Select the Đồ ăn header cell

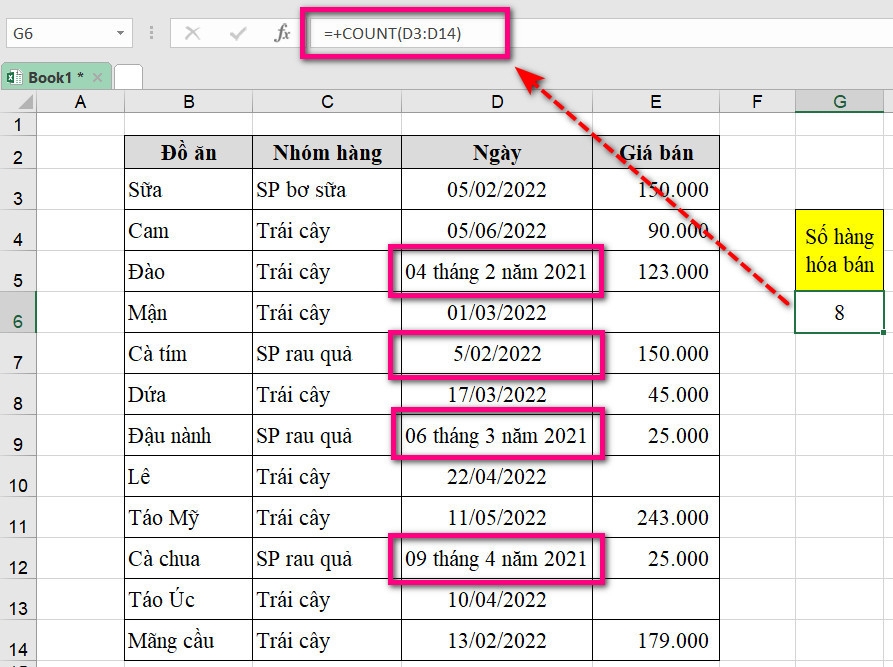tap(186, 151)
